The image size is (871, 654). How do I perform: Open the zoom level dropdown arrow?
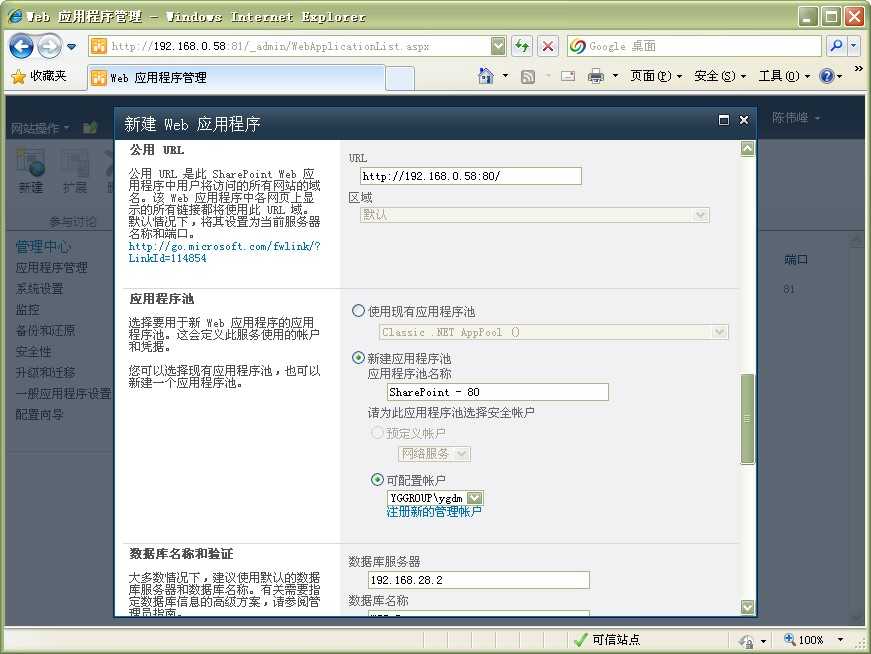840,640
